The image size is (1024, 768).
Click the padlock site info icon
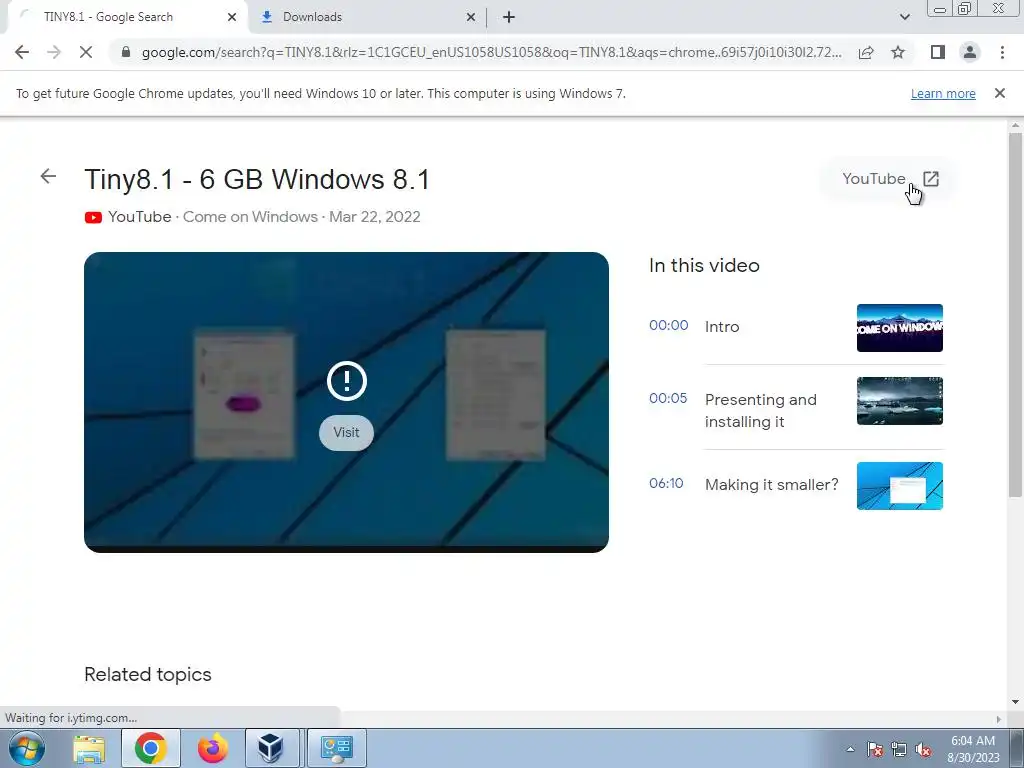tap(126, 52)
